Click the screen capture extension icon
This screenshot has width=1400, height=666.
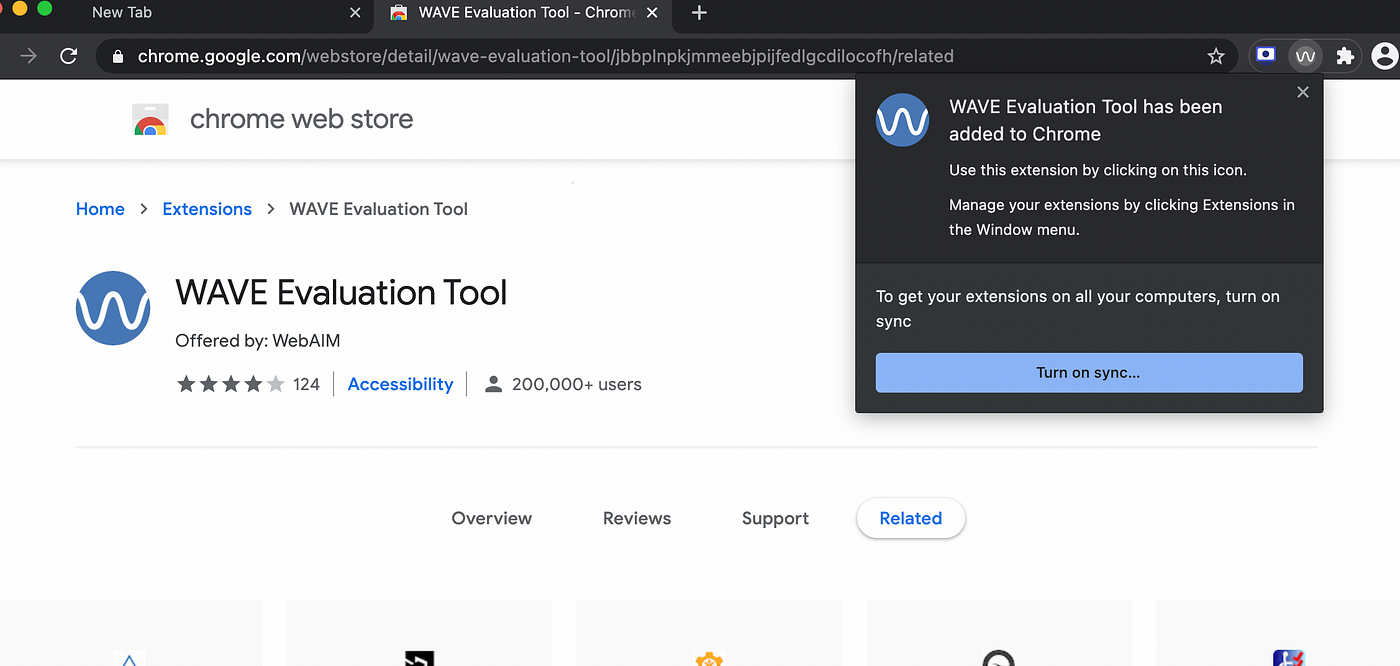(1266, 56)
